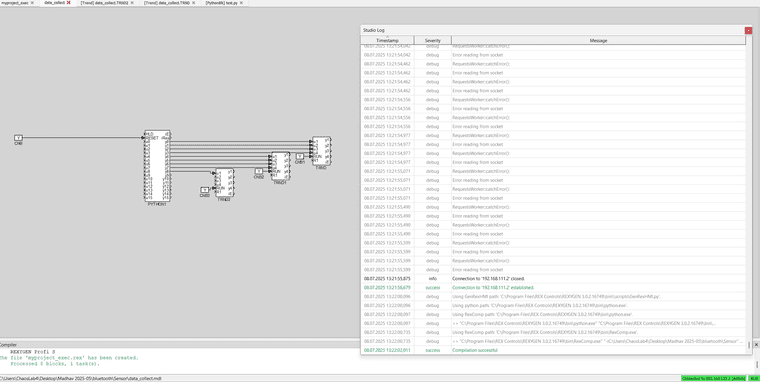The height and width of the screenshot is (382, 760).
Task: Select the CNB2 constant block
Action: tap(259, 171)
